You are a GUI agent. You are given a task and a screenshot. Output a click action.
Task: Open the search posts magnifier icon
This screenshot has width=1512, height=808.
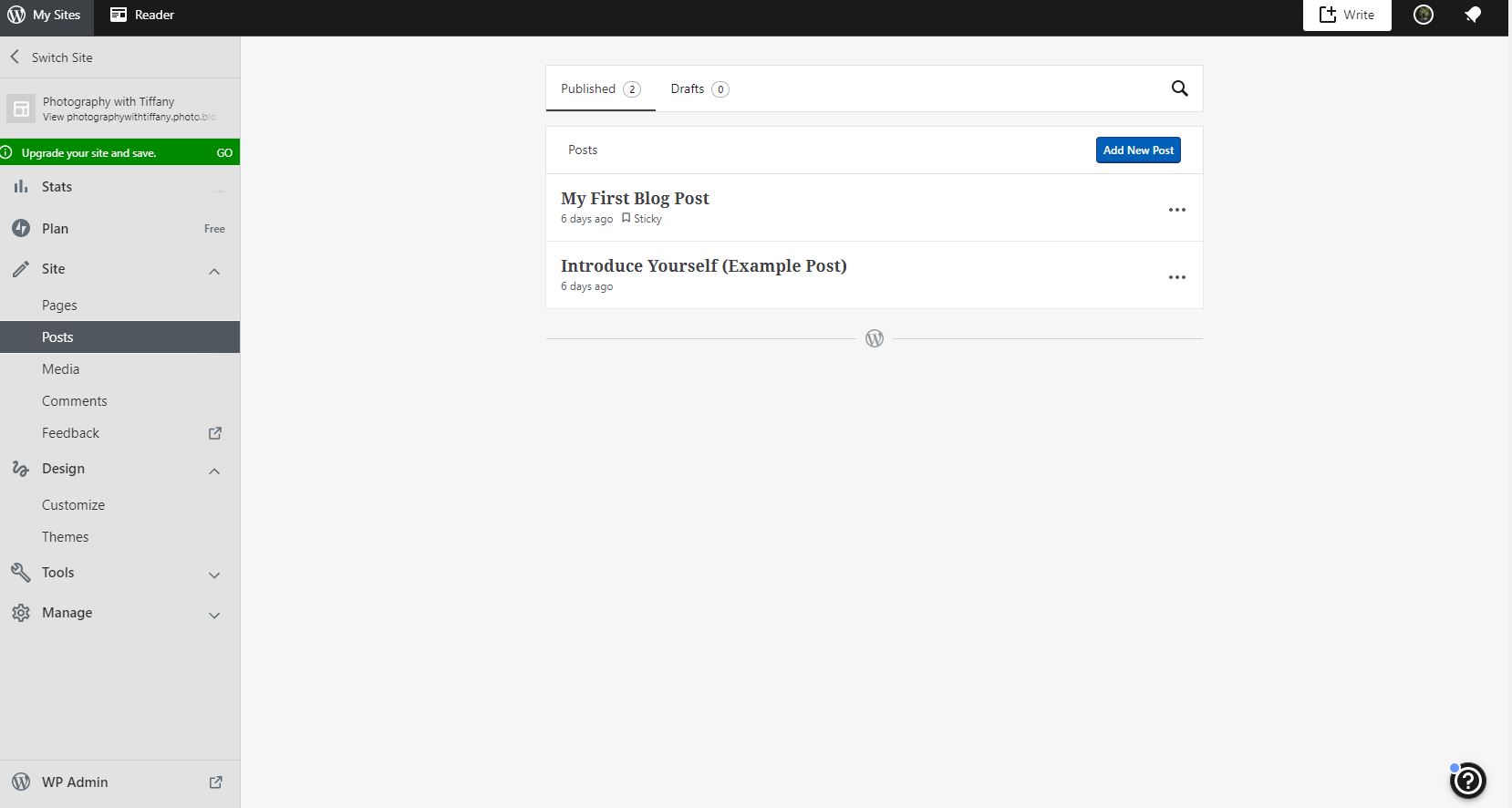point(1179,88)
